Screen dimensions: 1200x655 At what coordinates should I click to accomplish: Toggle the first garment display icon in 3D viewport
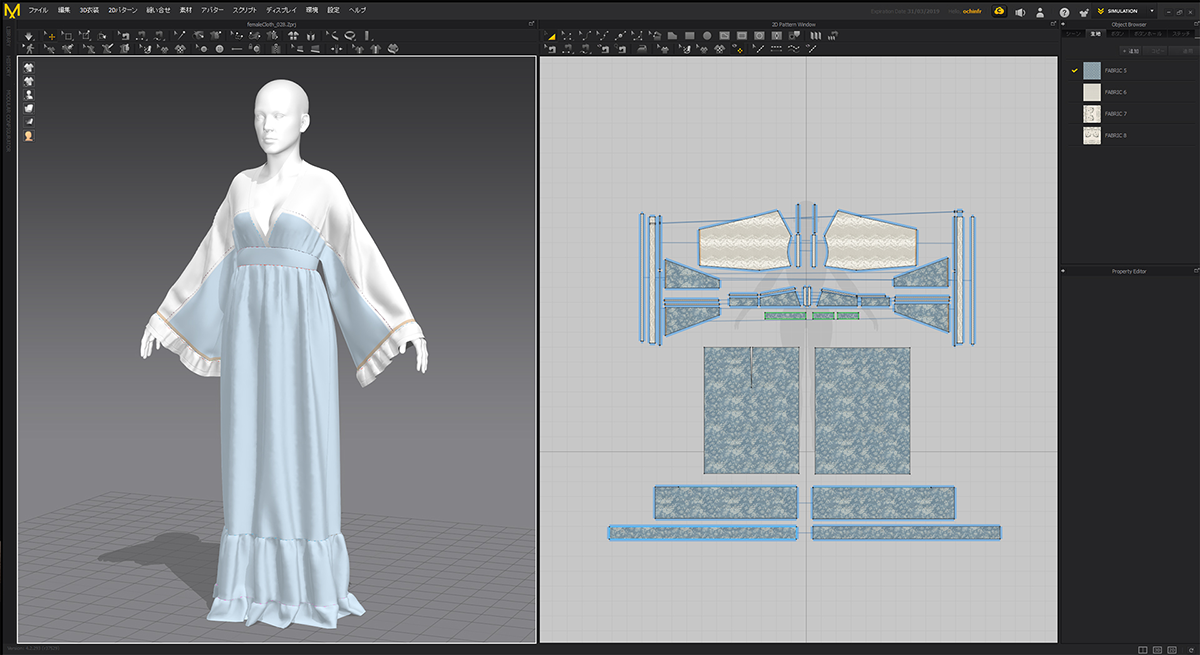(x=29, y=68)
